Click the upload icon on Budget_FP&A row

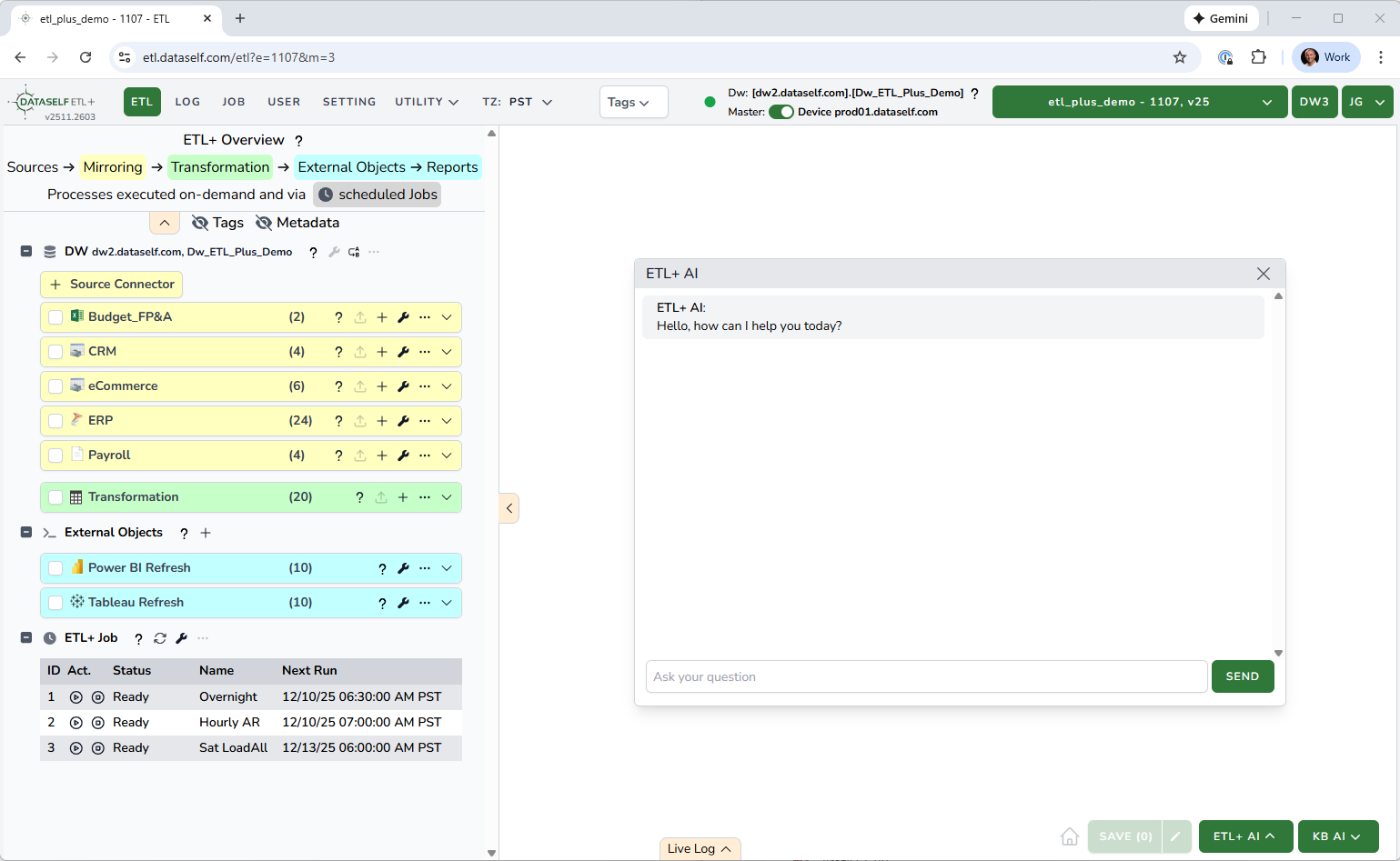(x=360, y=317)
